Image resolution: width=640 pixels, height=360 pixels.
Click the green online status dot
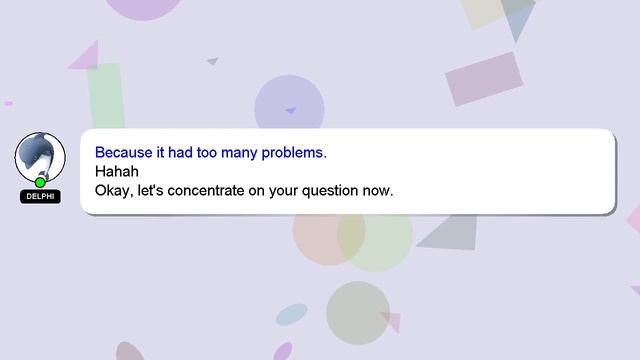[40, 182]
